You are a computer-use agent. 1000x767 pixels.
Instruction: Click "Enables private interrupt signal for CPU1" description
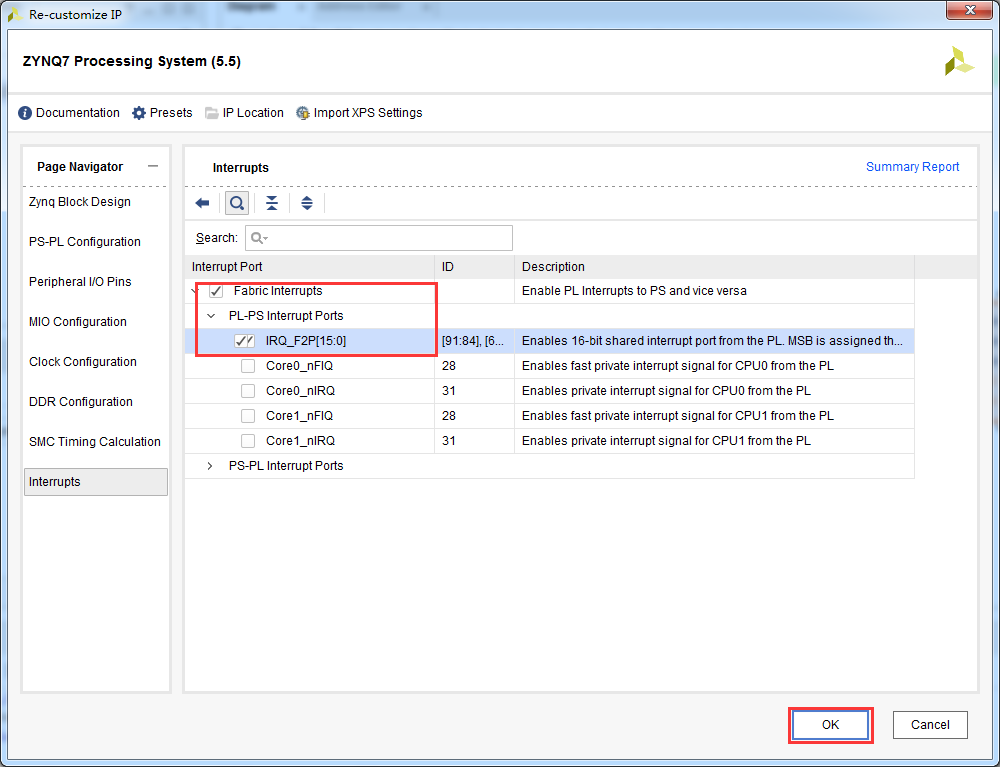click(666, 441)
